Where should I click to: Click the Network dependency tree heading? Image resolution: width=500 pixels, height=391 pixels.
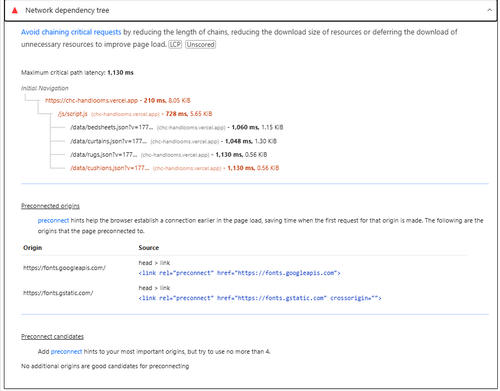coord(67,10)
